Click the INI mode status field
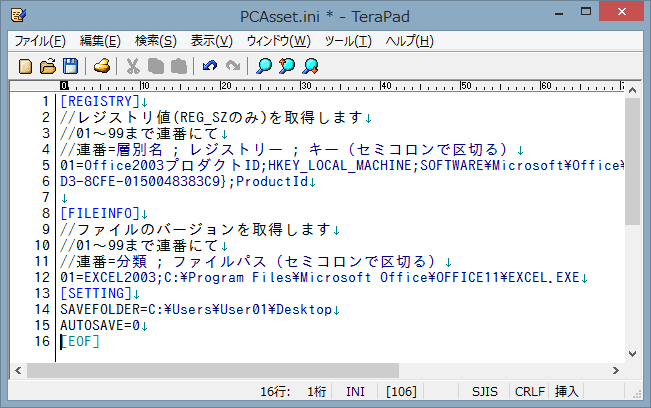 coord(355,391)
